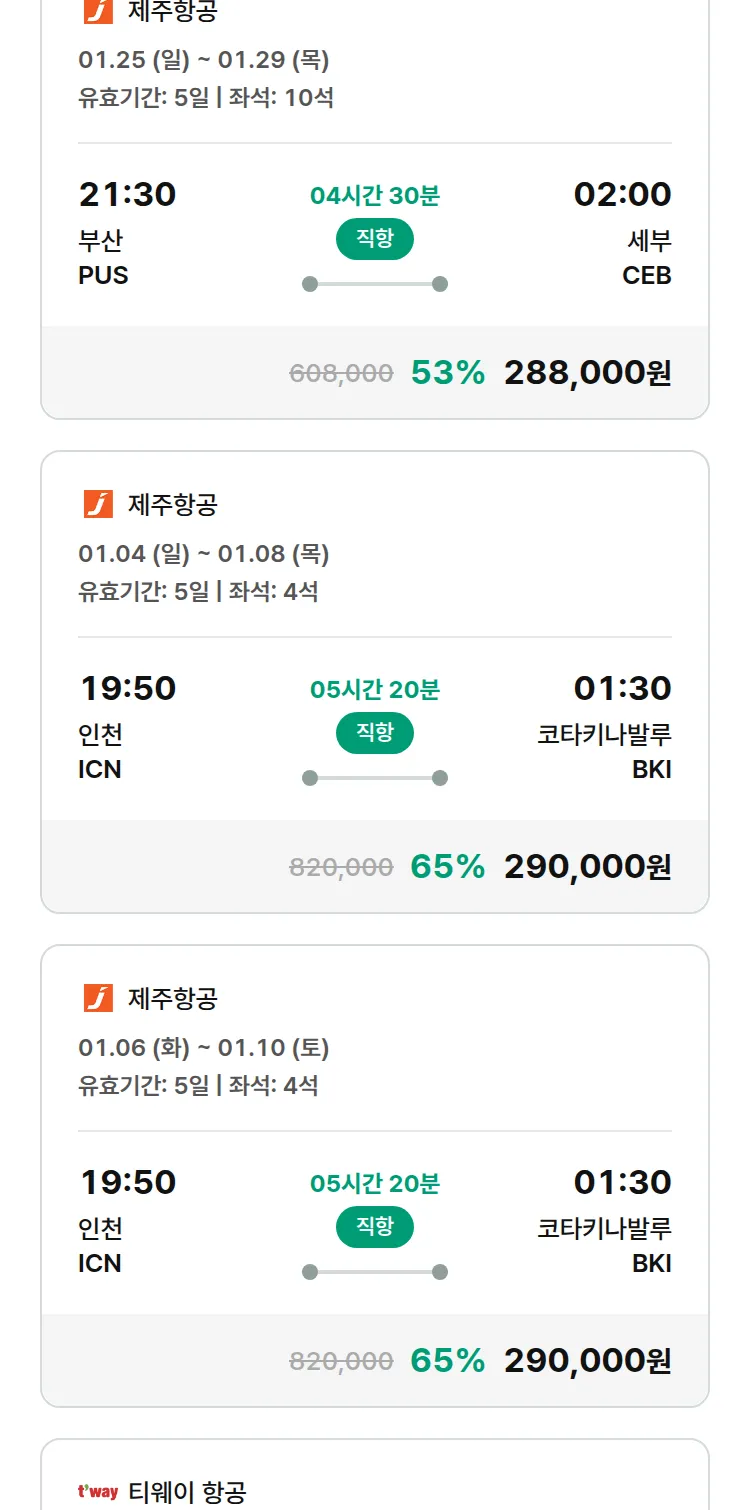Click the 티웨이 항공 airline name
Viewport: 750px width, 1510px height.
click(x=187, y=1492)
